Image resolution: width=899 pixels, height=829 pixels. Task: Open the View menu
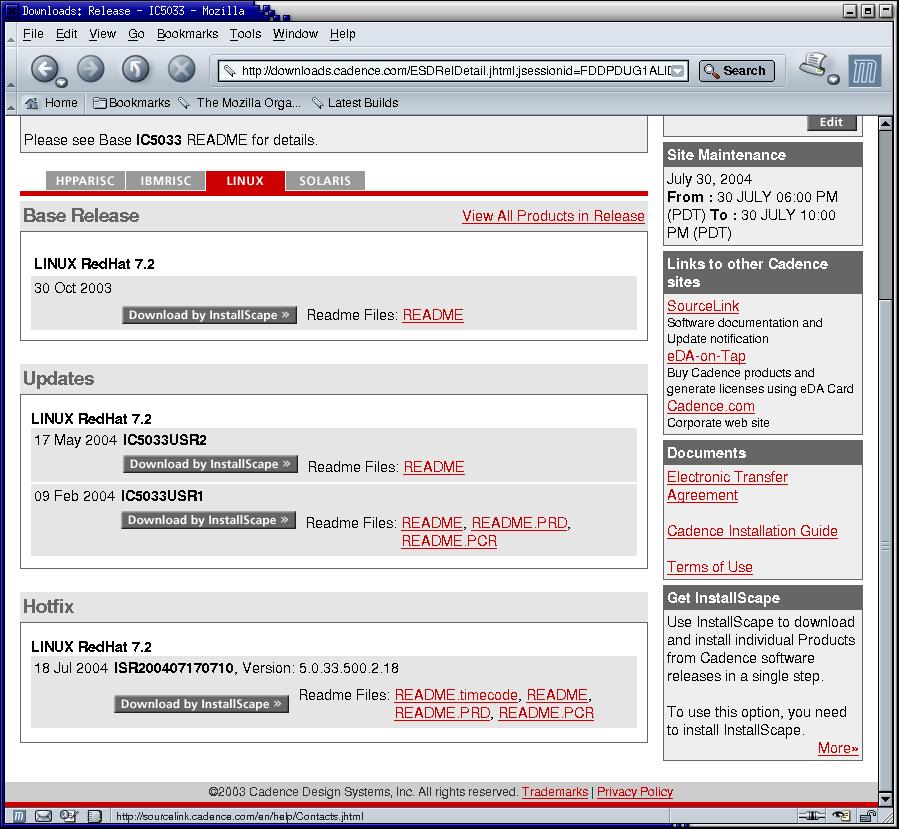click(103, 34)
